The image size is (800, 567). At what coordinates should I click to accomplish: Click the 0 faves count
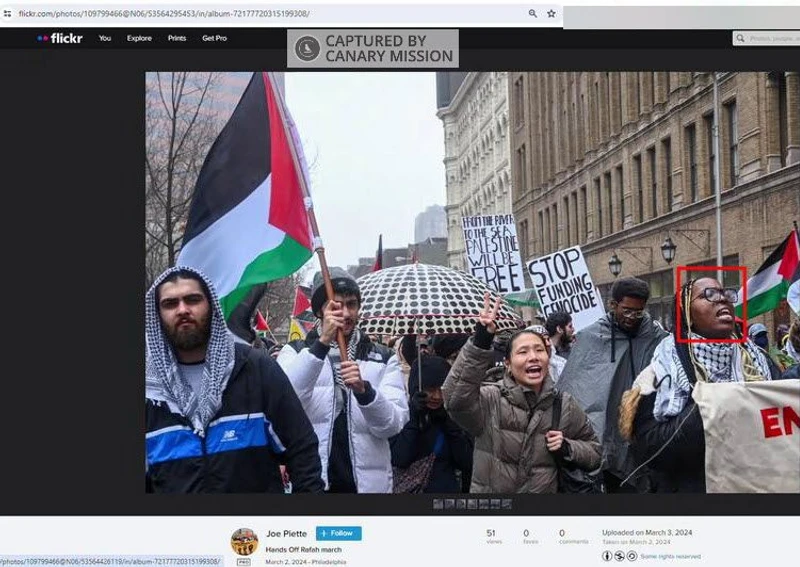(530, 536)
